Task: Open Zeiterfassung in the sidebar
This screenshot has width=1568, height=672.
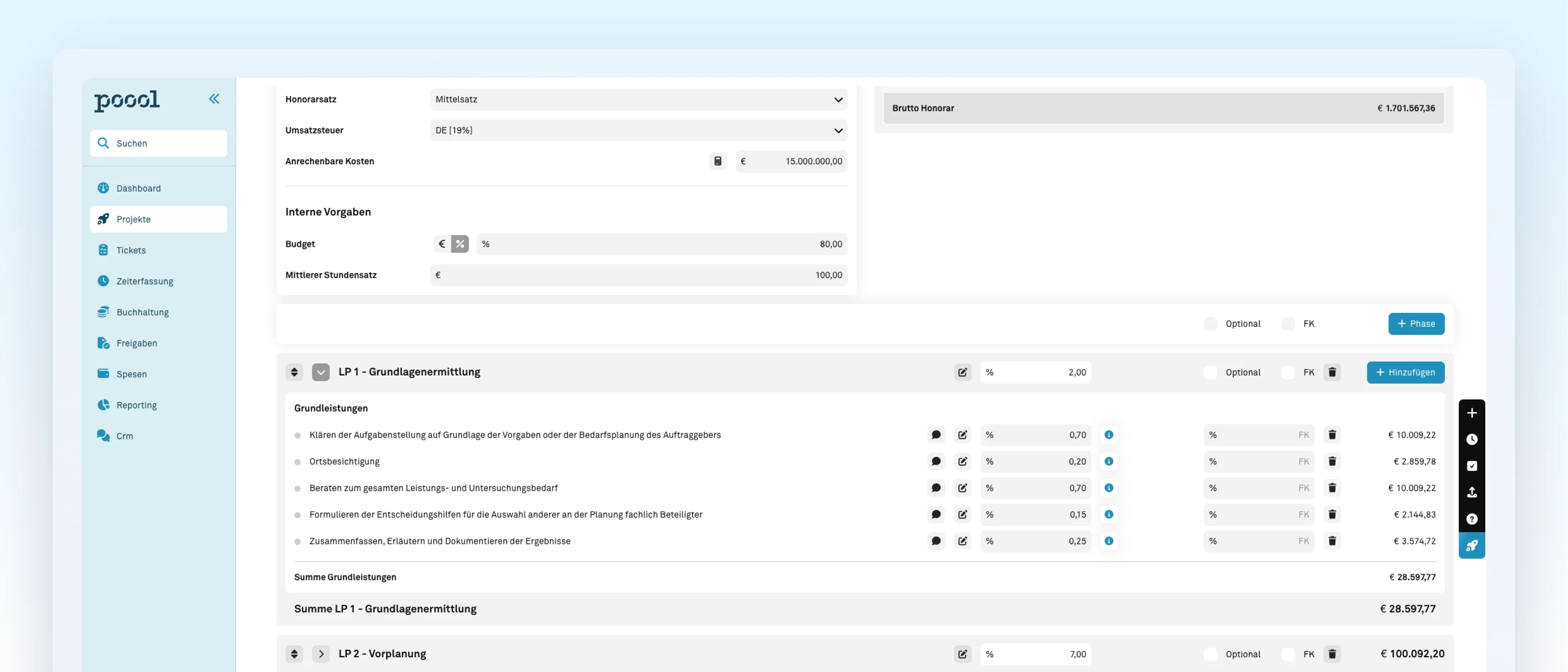Action: click(158, 281)
